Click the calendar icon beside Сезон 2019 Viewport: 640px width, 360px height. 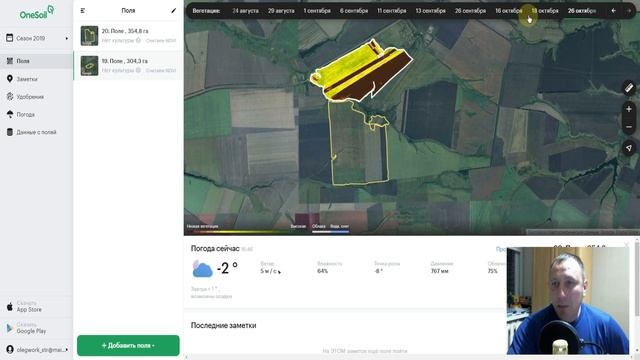tap(10, 38)
